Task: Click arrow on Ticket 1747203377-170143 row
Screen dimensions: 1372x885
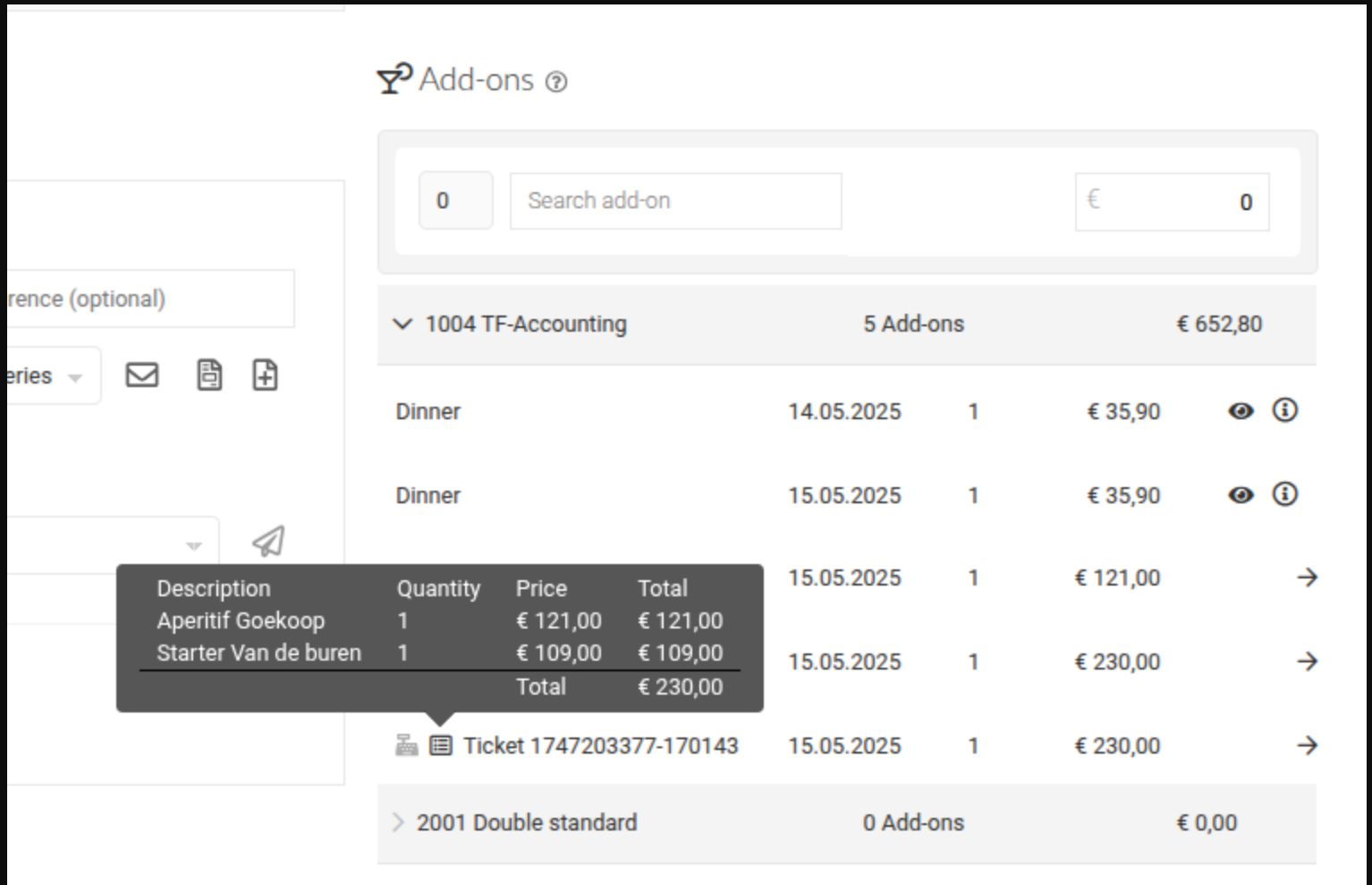Action: click(1308, 746)
